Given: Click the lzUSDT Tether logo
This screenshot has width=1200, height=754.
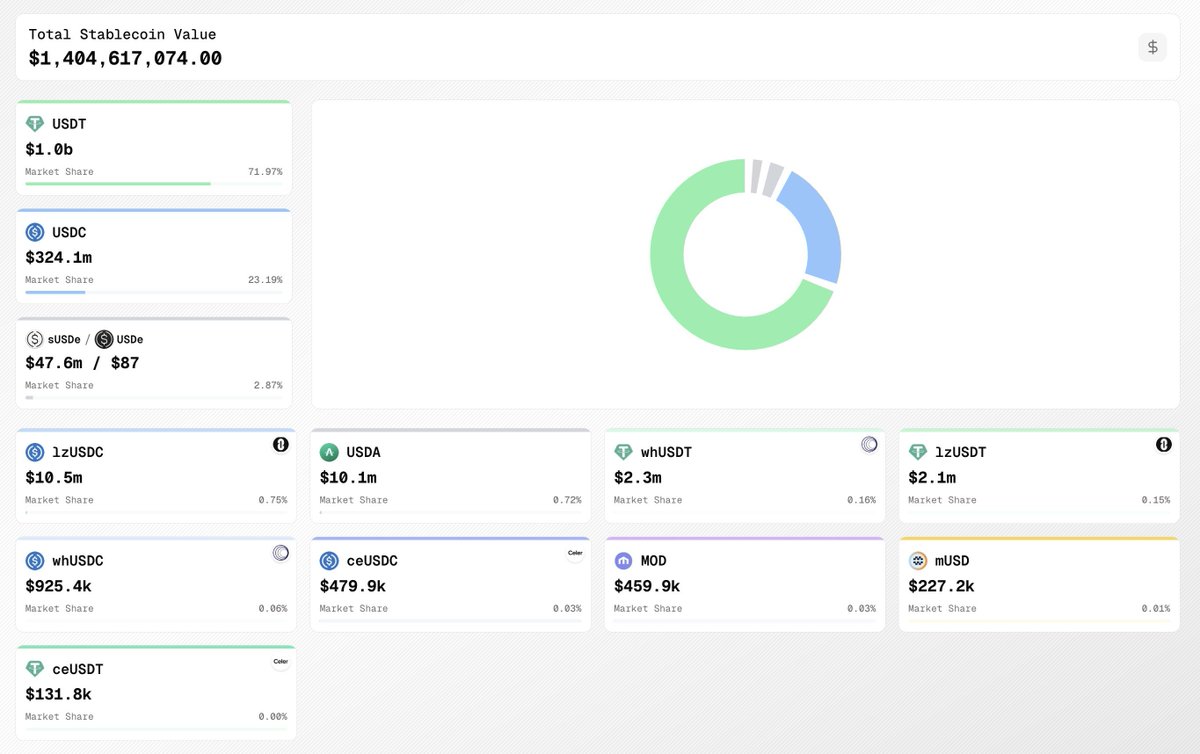Looking at the screenshot, I should point(917,452).
